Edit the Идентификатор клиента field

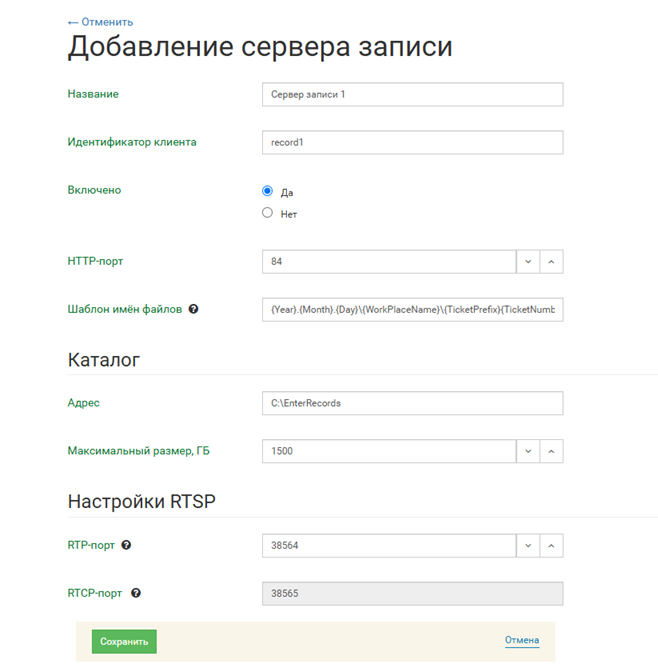(x=413, y=142)
